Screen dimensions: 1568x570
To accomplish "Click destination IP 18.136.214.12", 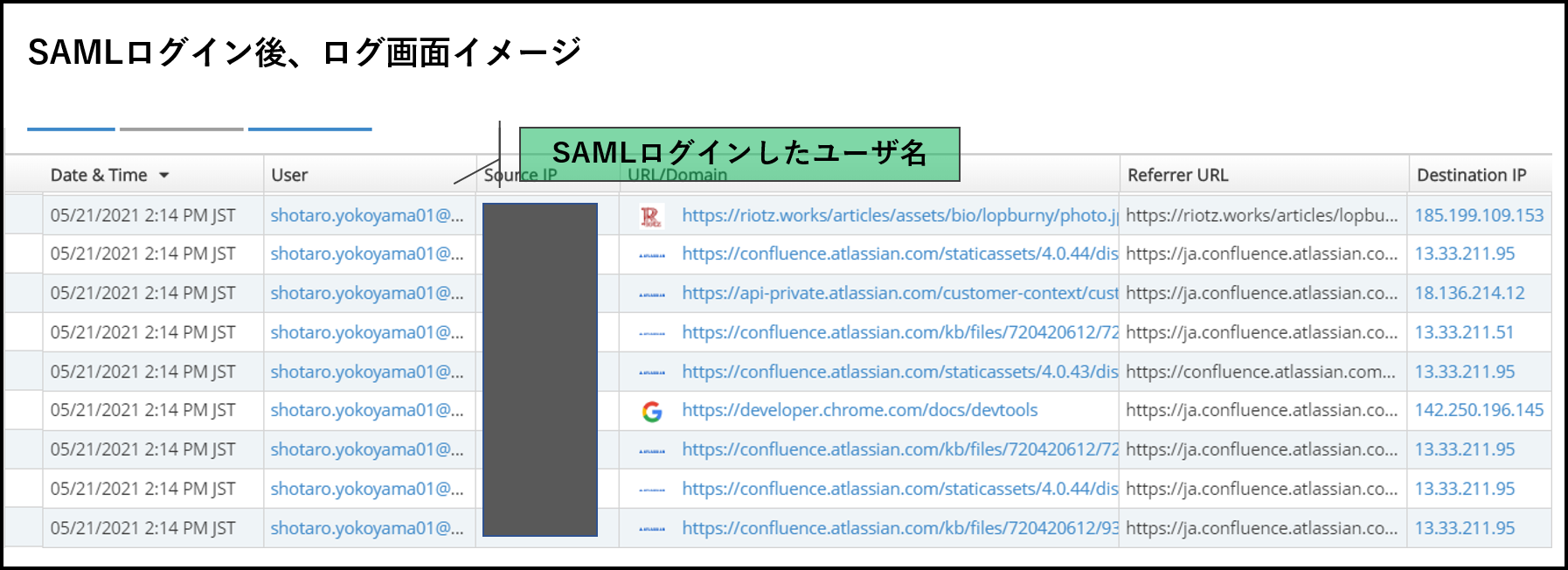I will pos(1469,293).
